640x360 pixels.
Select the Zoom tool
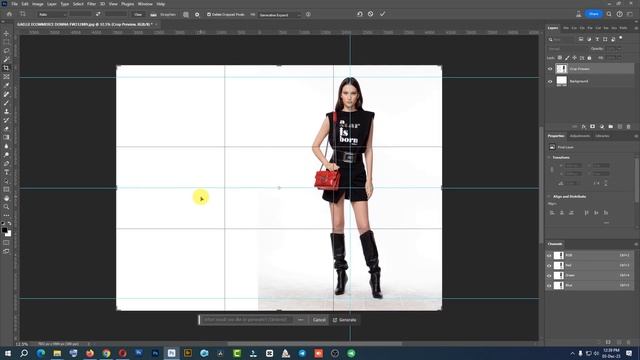[x=6, y=207]
